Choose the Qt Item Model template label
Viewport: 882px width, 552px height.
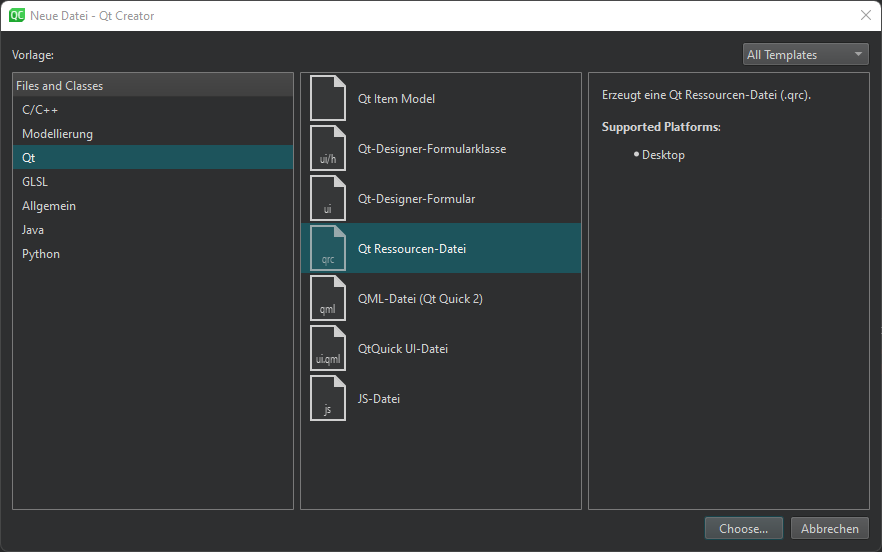[x=396, y=99]
